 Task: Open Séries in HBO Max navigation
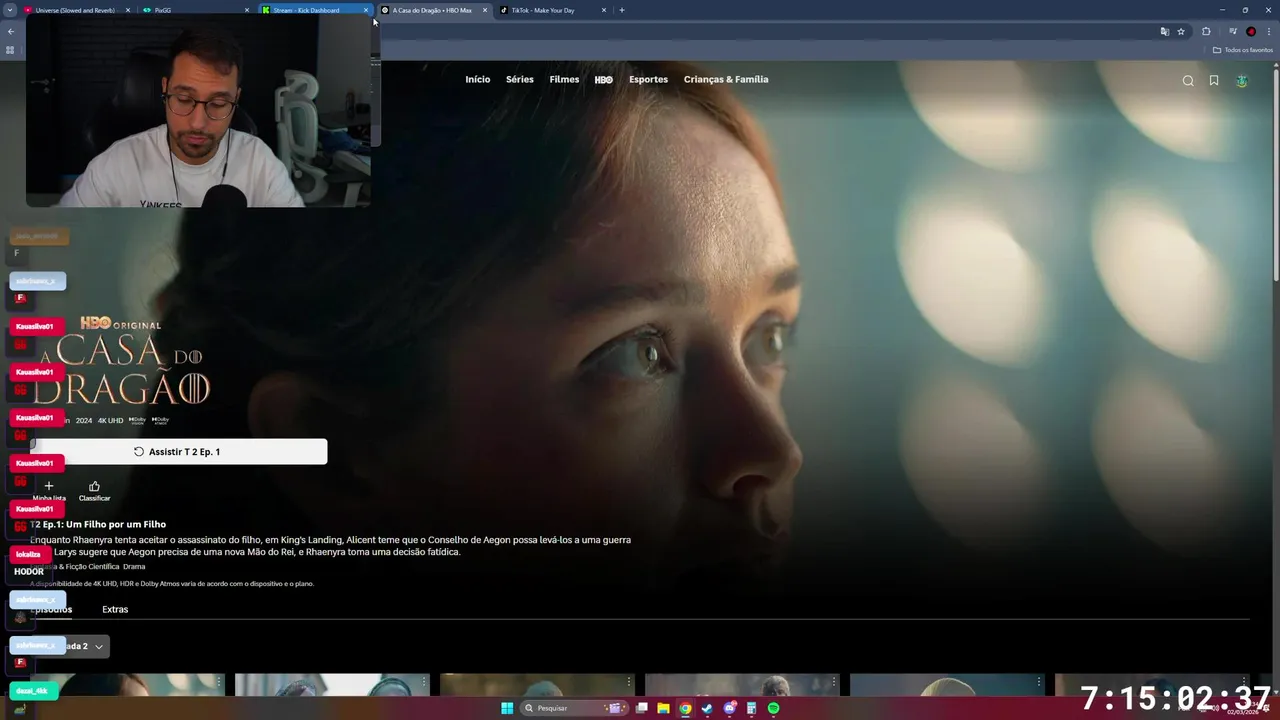coord(520,79)
